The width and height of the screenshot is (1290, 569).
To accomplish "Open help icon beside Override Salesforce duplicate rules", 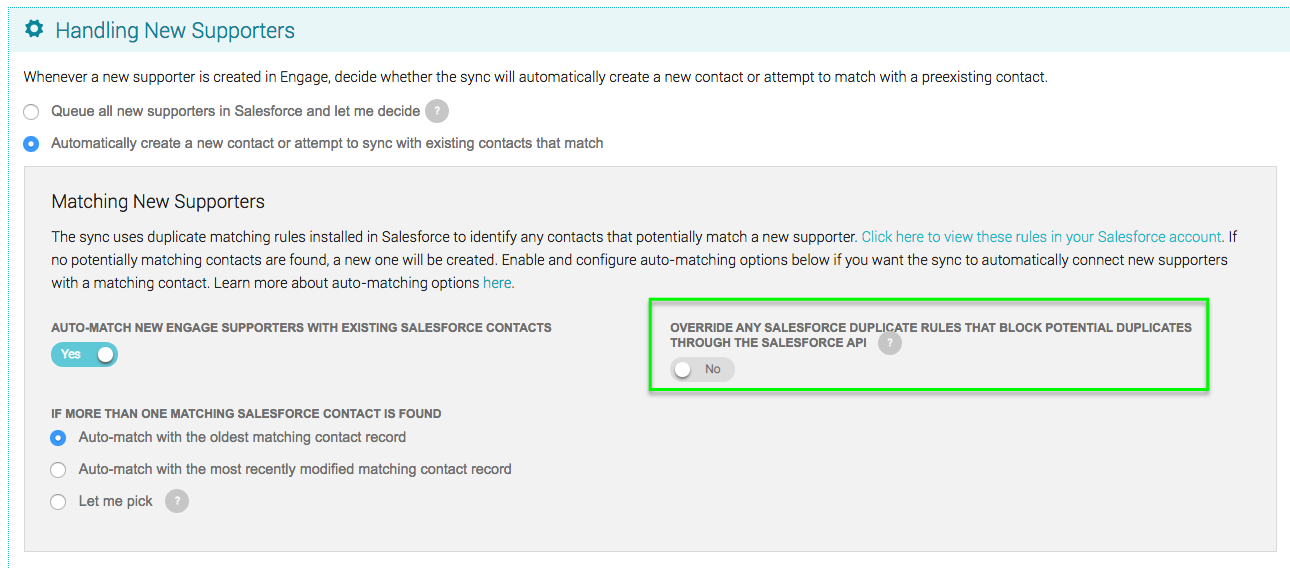I will click(889, 343).
